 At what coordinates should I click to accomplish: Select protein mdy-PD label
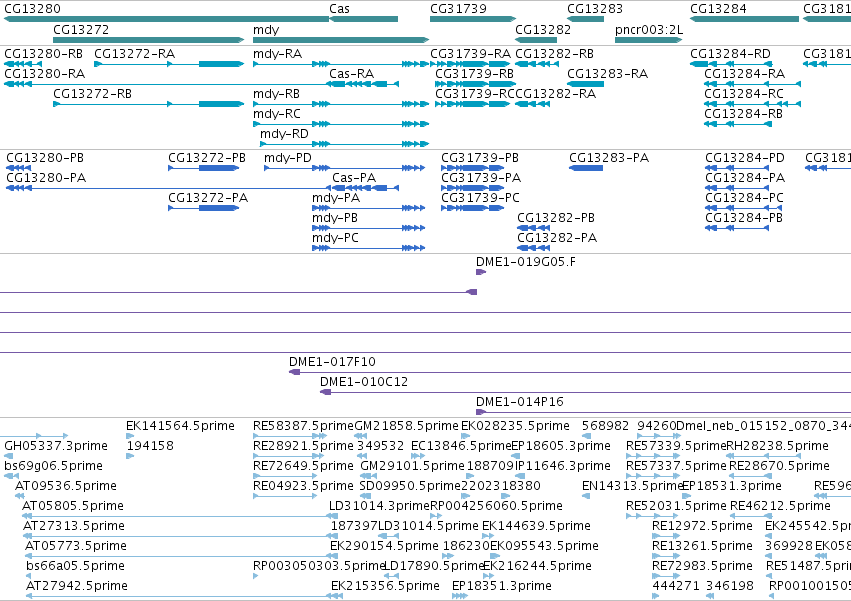(x=288, y=158)
